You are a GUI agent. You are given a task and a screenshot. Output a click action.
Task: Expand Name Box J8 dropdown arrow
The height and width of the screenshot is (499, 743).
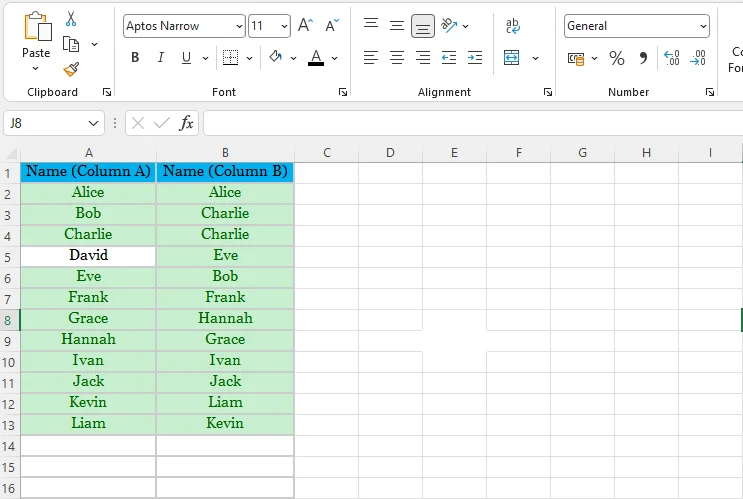(x=93, y=124)
